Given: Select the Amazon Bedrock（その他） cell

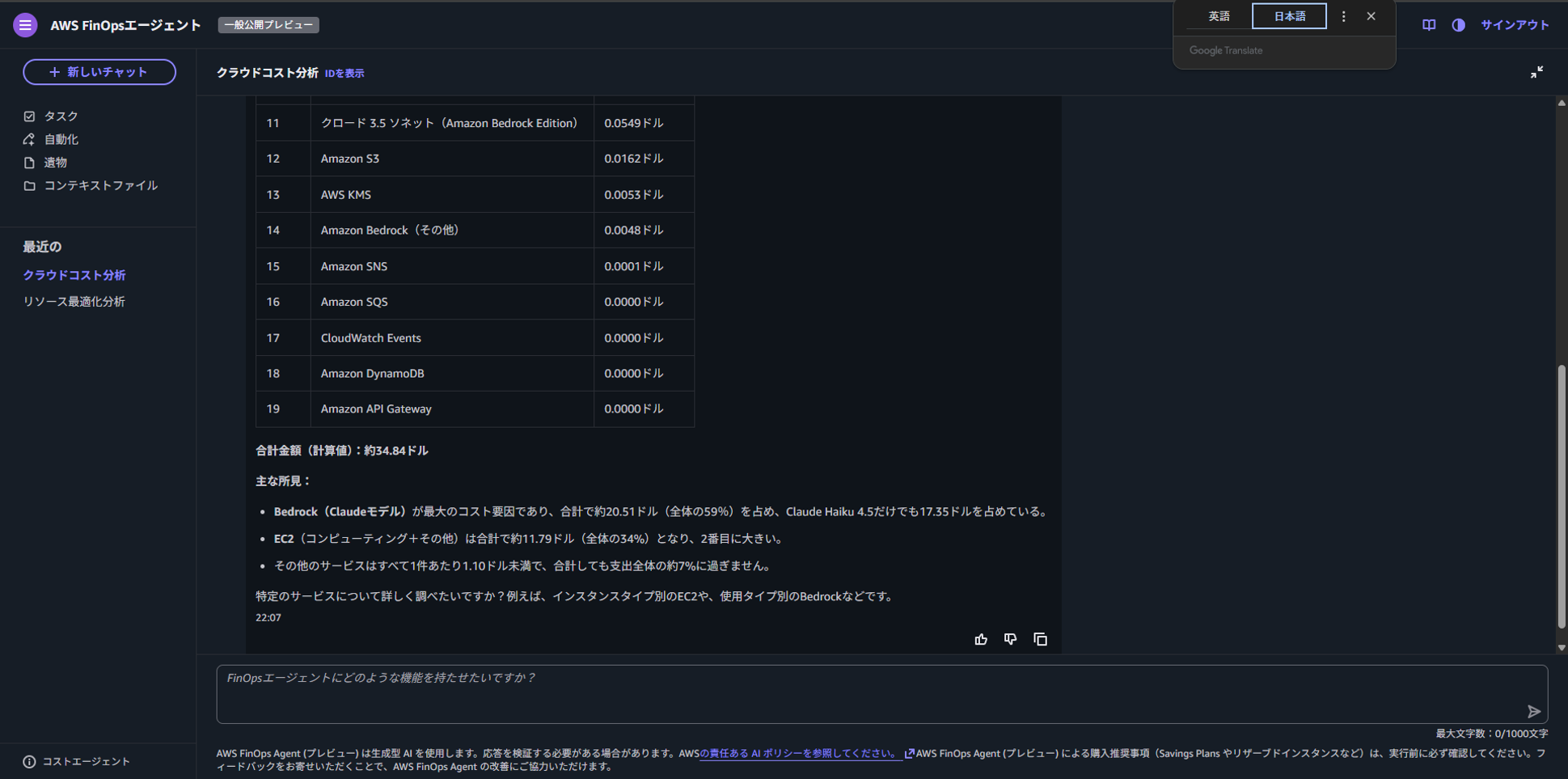Looking at the screenshot, I should click(452, 230).
